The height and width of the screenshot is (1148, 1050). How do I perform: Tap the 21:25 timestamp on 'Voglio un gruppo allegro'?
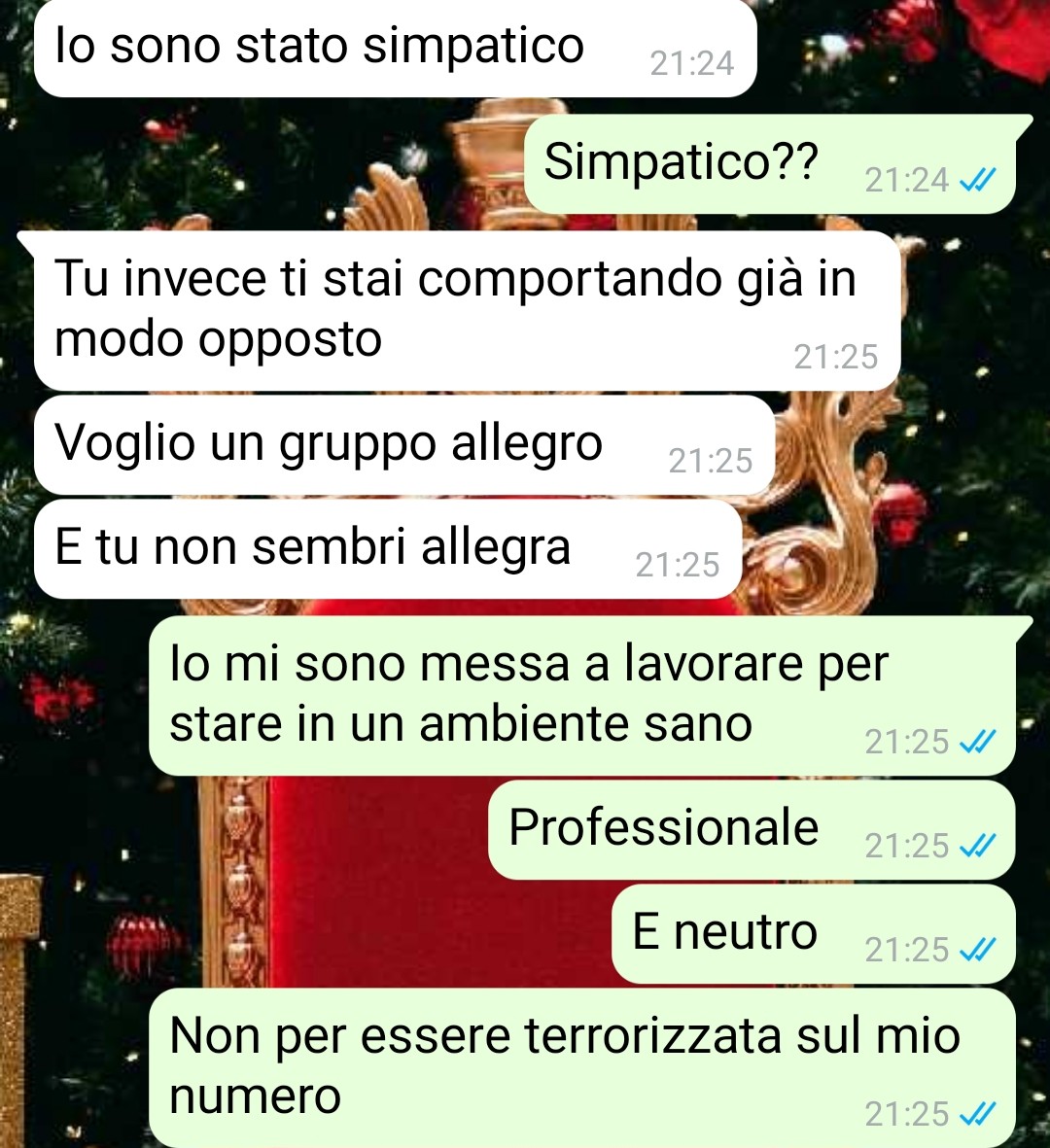(711, 461)
